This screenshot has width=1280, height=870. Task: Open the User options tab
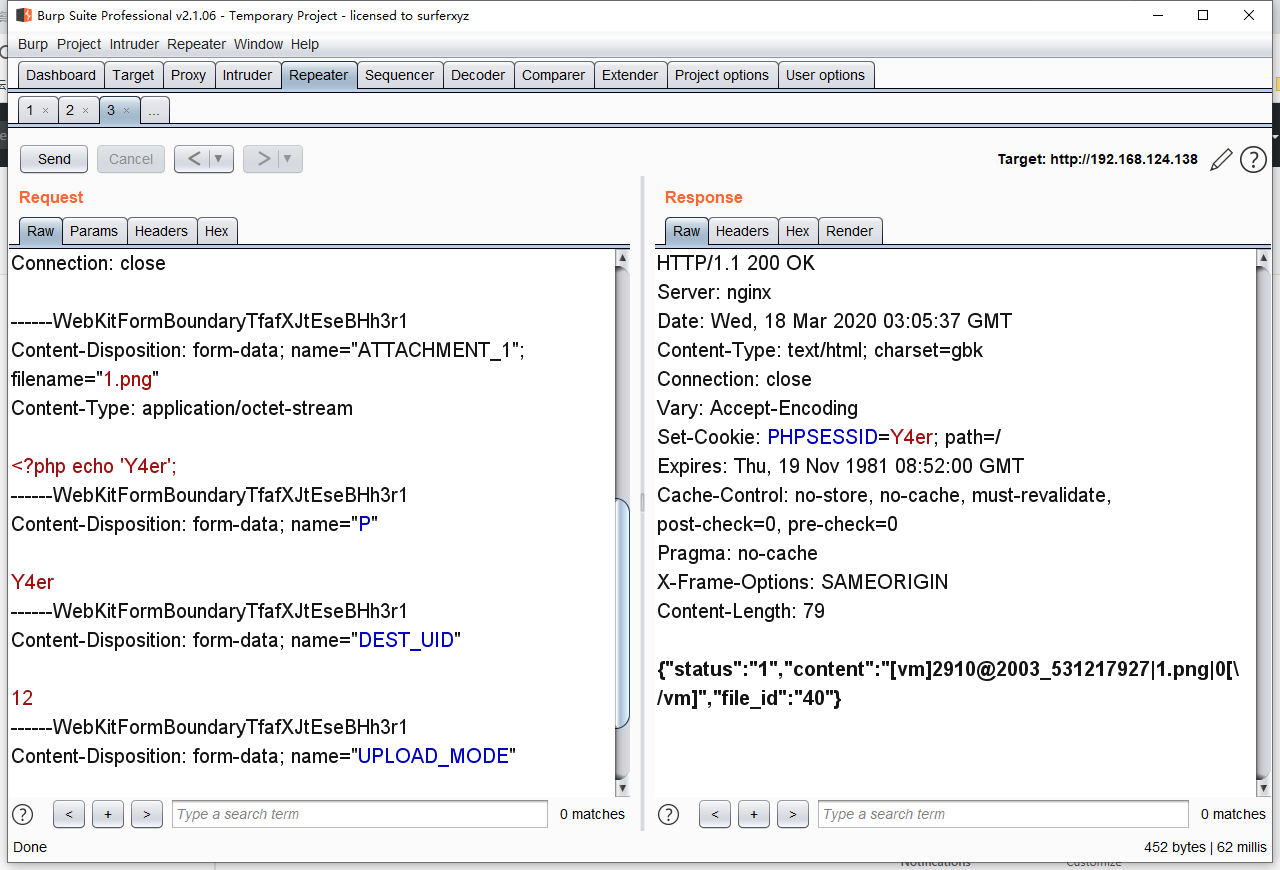826,75
